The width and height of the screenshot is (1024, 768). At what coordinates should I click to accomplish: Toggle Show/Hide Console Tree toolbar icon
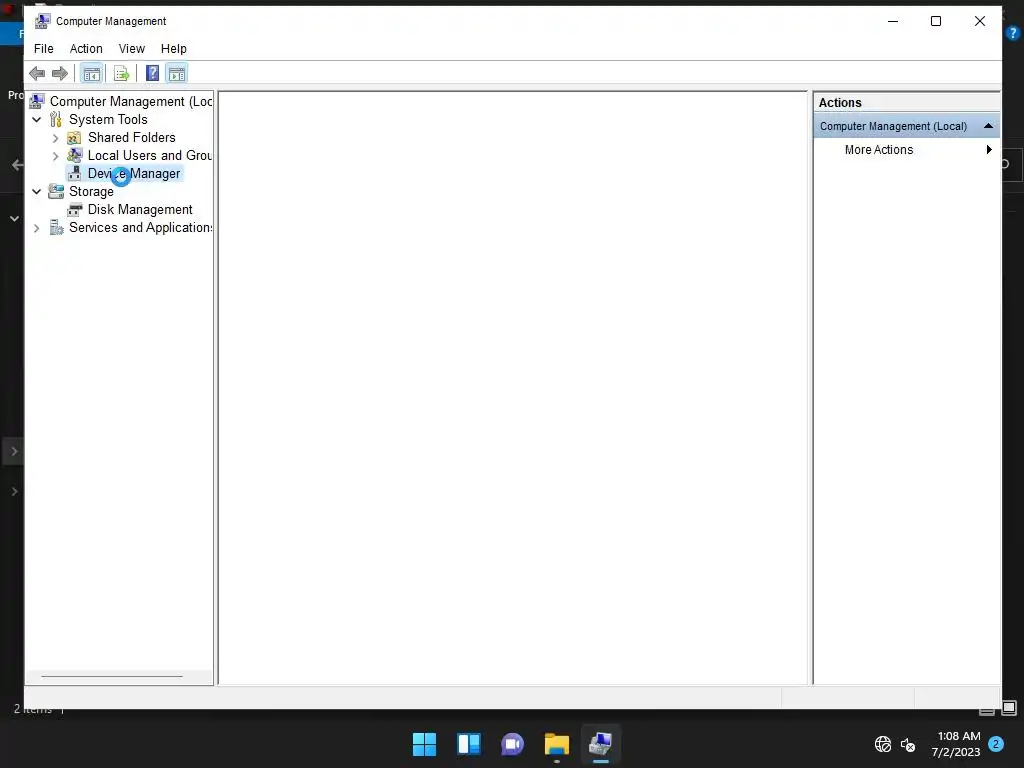[x=92, y=73]
